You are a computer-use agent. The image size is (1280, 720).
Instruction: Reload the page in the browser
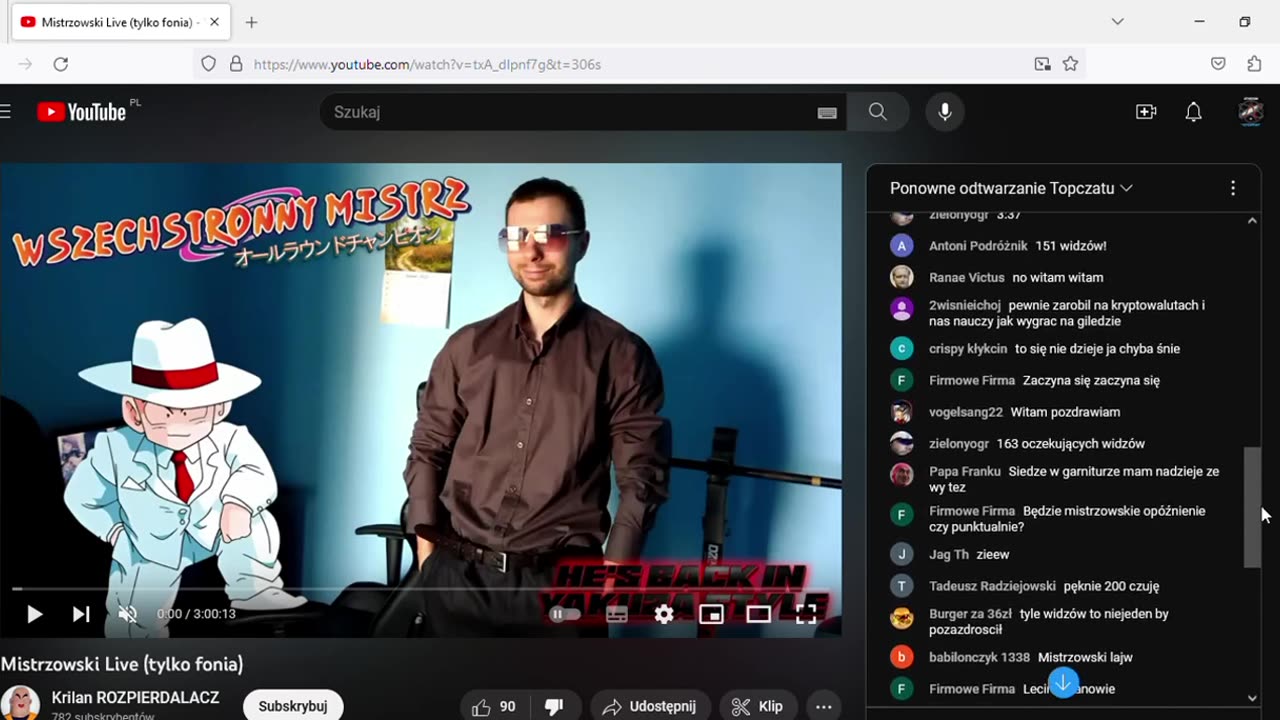(60, 64)
